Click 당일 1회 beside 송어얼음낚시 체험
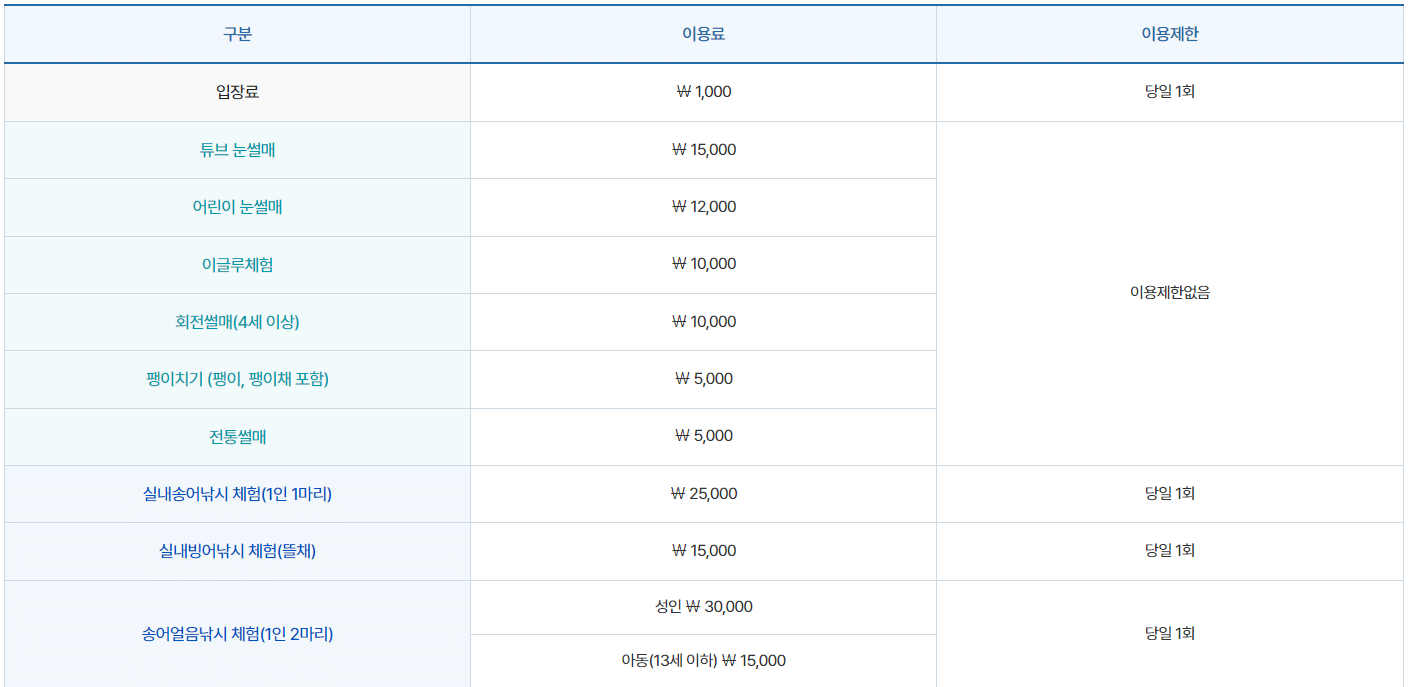This screenshot has height=687, width=1410. point(1170,633)
